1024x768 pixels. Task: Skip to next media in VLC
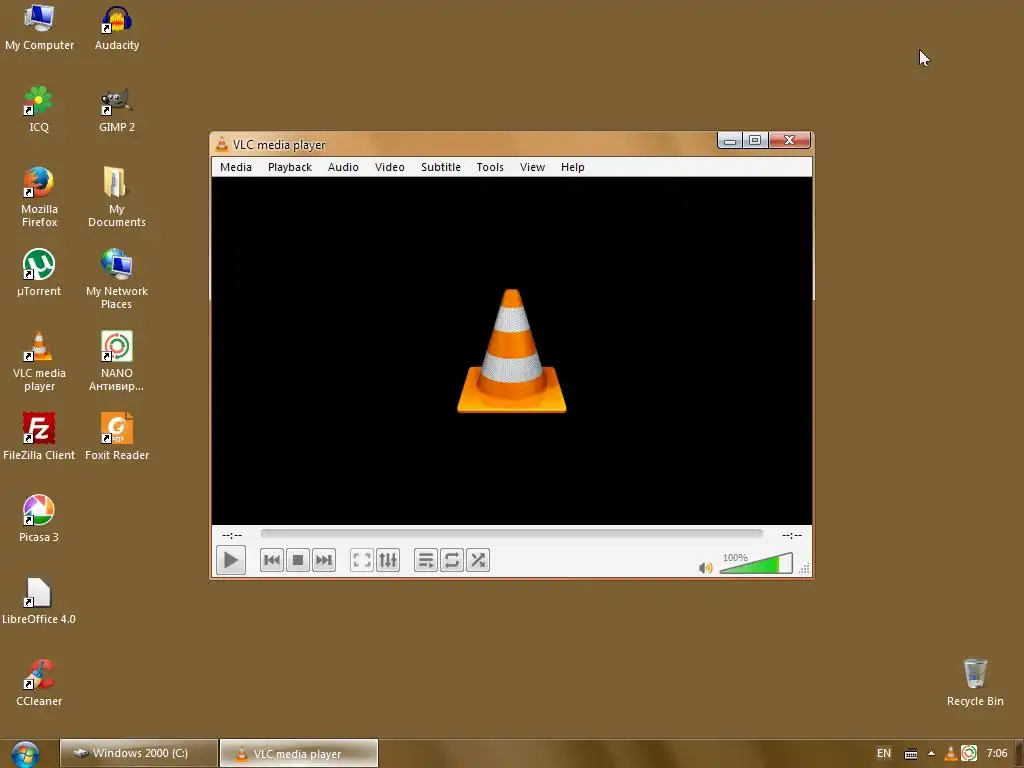tap(324, 560)
